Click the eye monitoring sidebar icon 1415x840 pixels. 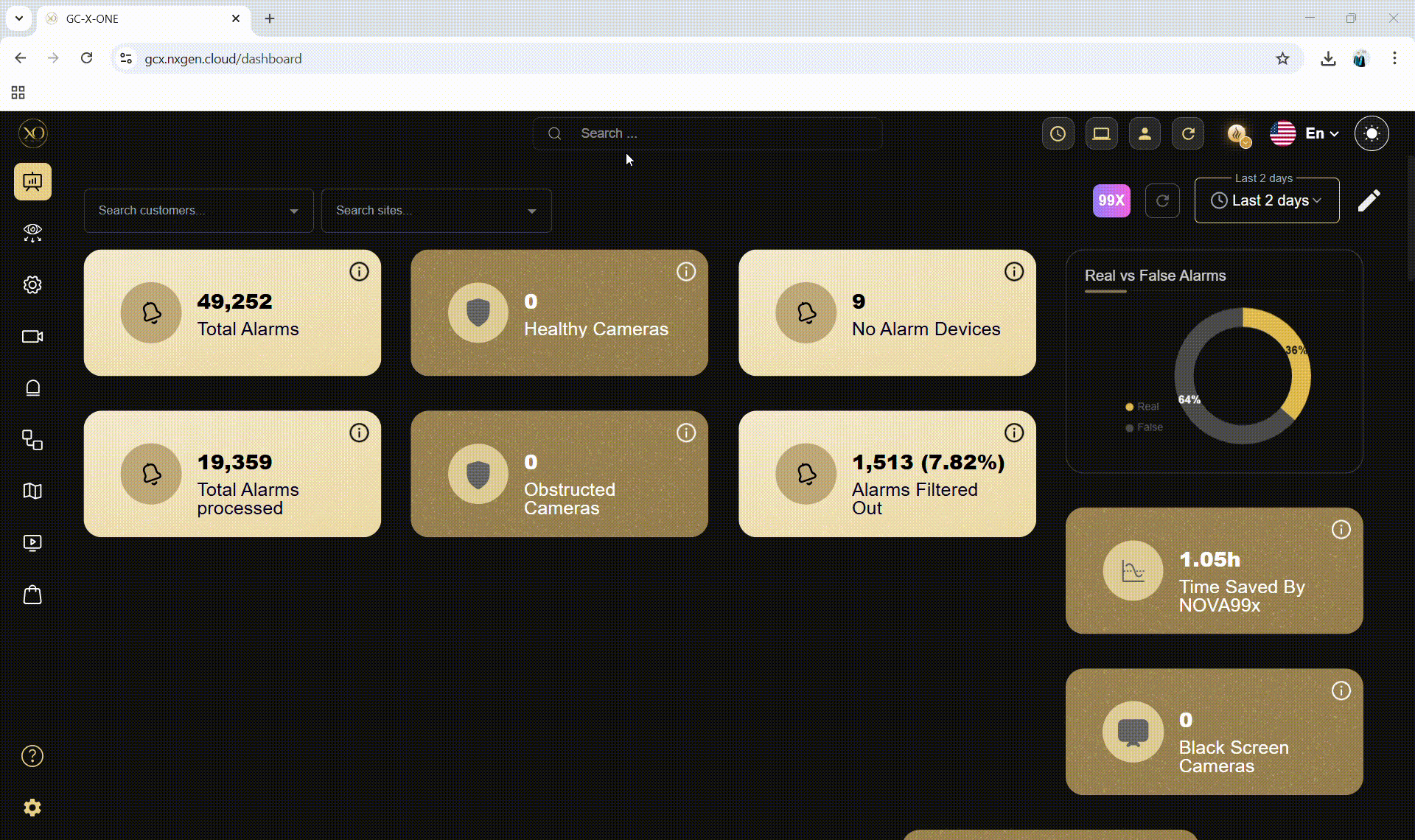(x=32, y=233)
